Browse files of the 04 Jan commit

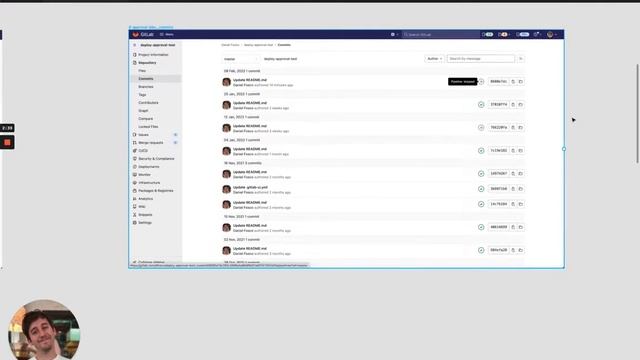[521, 151]
